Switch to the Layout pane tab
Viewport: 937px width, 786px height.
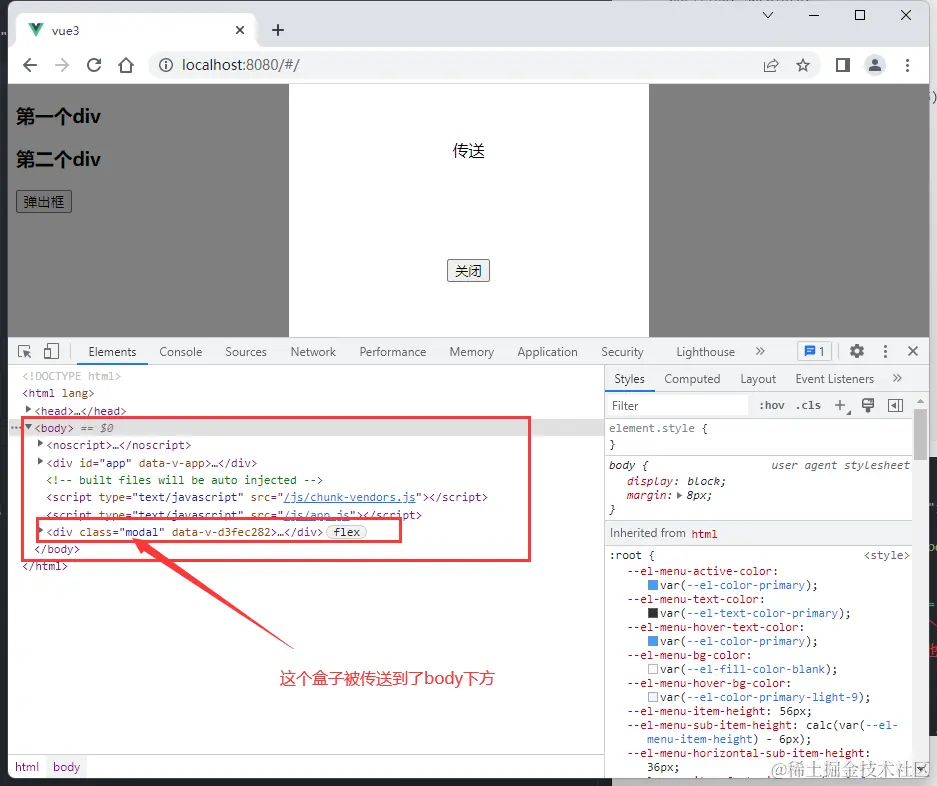[x=758, y=378]
